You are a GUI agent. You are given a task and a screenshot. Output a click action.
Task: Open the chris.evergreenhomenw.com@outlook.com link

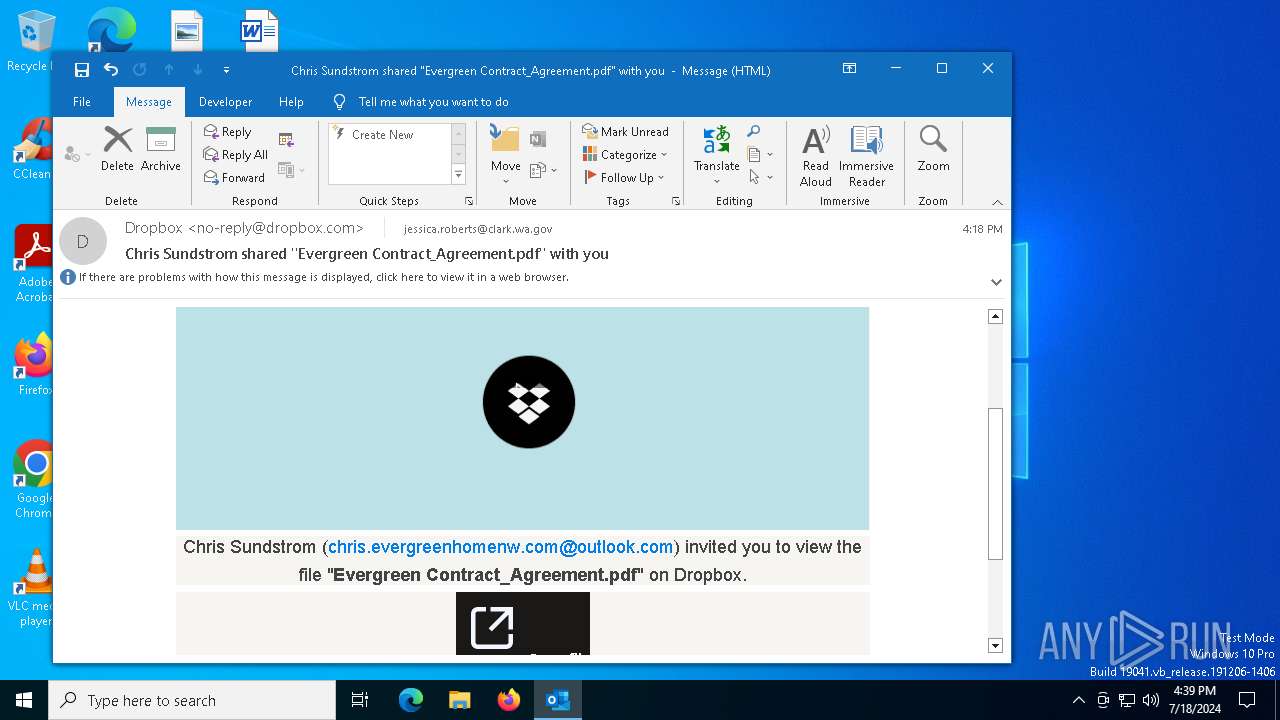[500, 547]
